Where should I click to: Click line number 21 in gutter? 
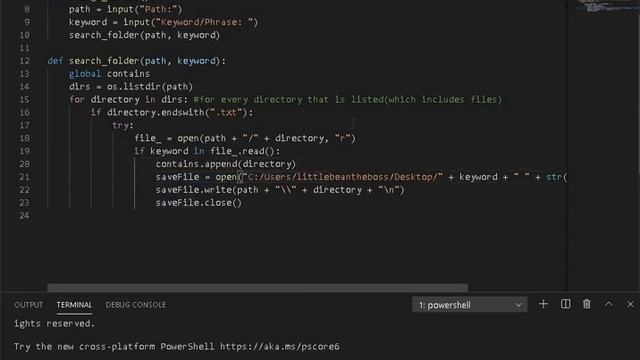click(x=24, y=177)
